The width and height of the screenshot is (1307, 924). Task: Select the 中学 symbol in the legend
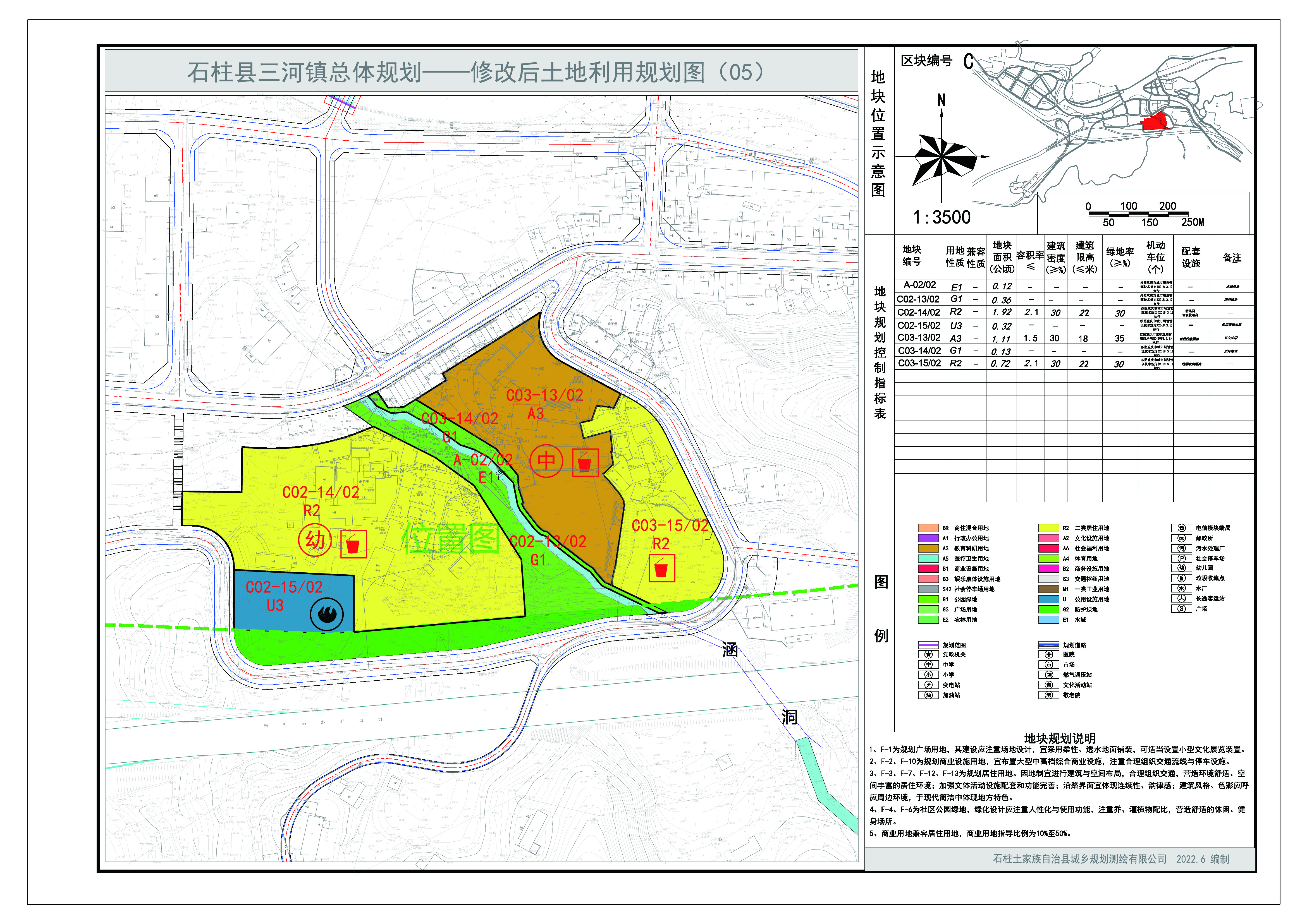tap(928, 664)
